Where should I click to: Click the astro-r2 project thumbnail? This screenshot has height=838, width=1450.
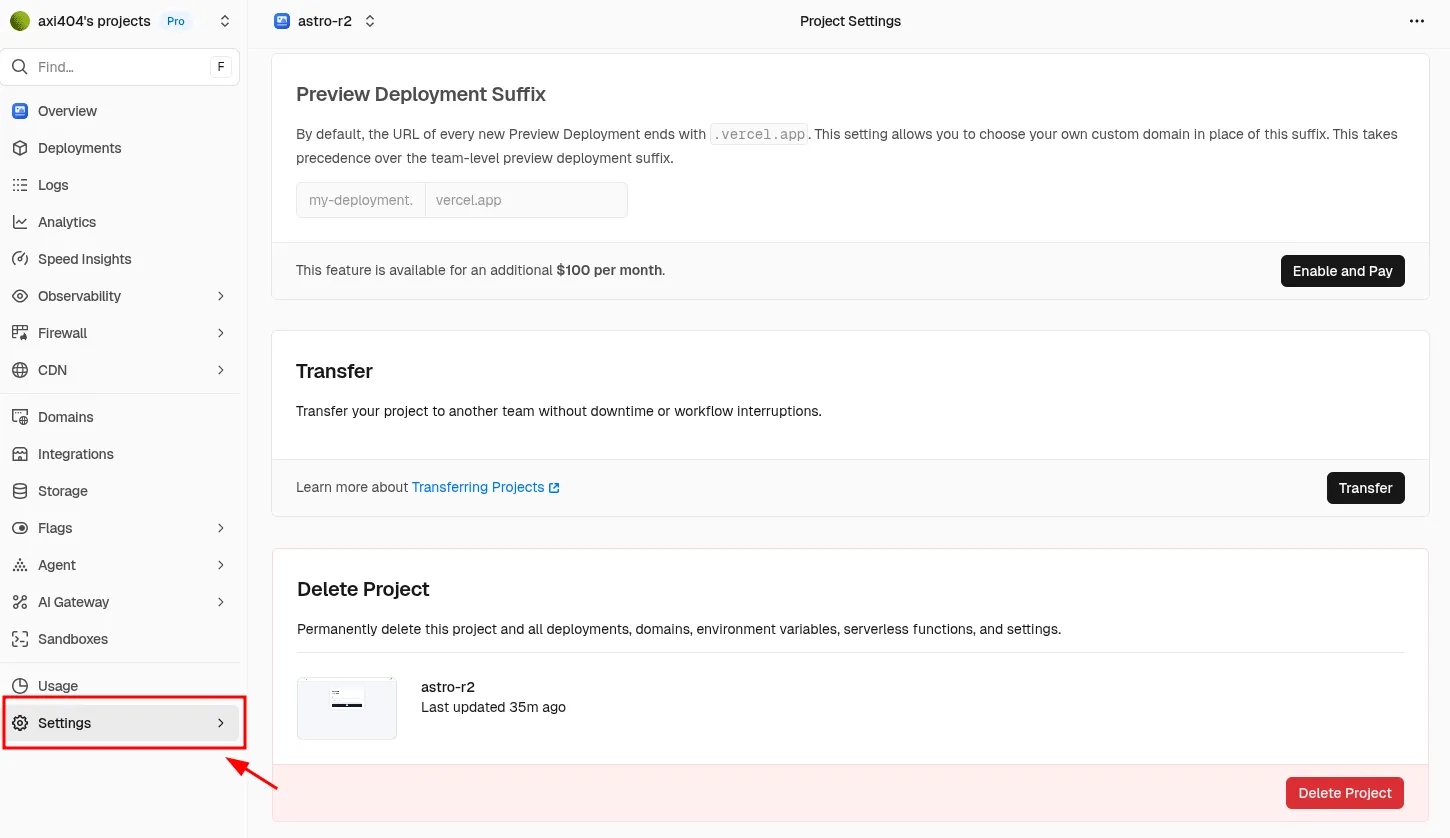point(347,708)
